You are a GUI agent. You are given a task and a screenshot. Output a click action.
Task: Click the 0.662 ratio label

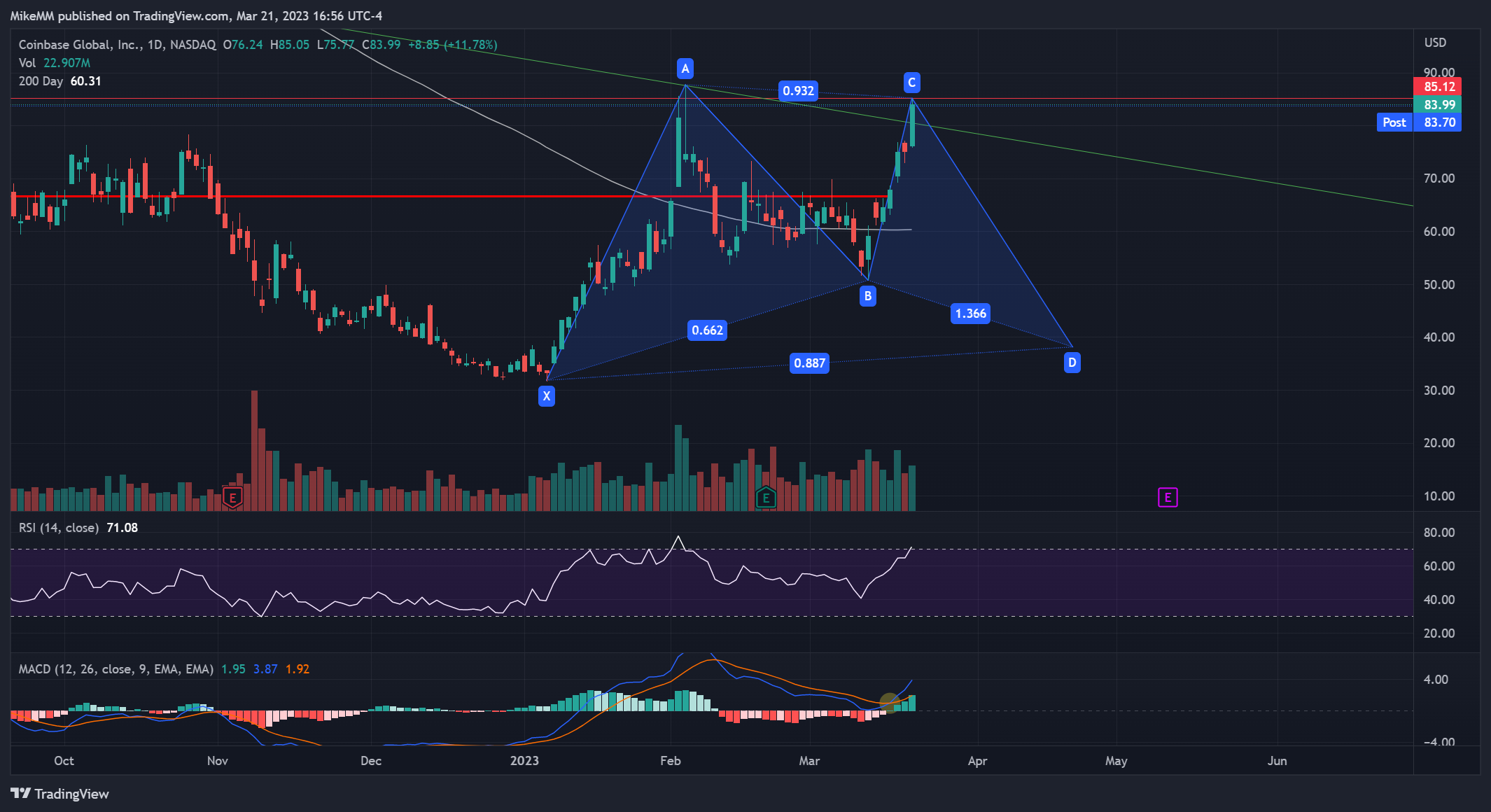point(707,330)
